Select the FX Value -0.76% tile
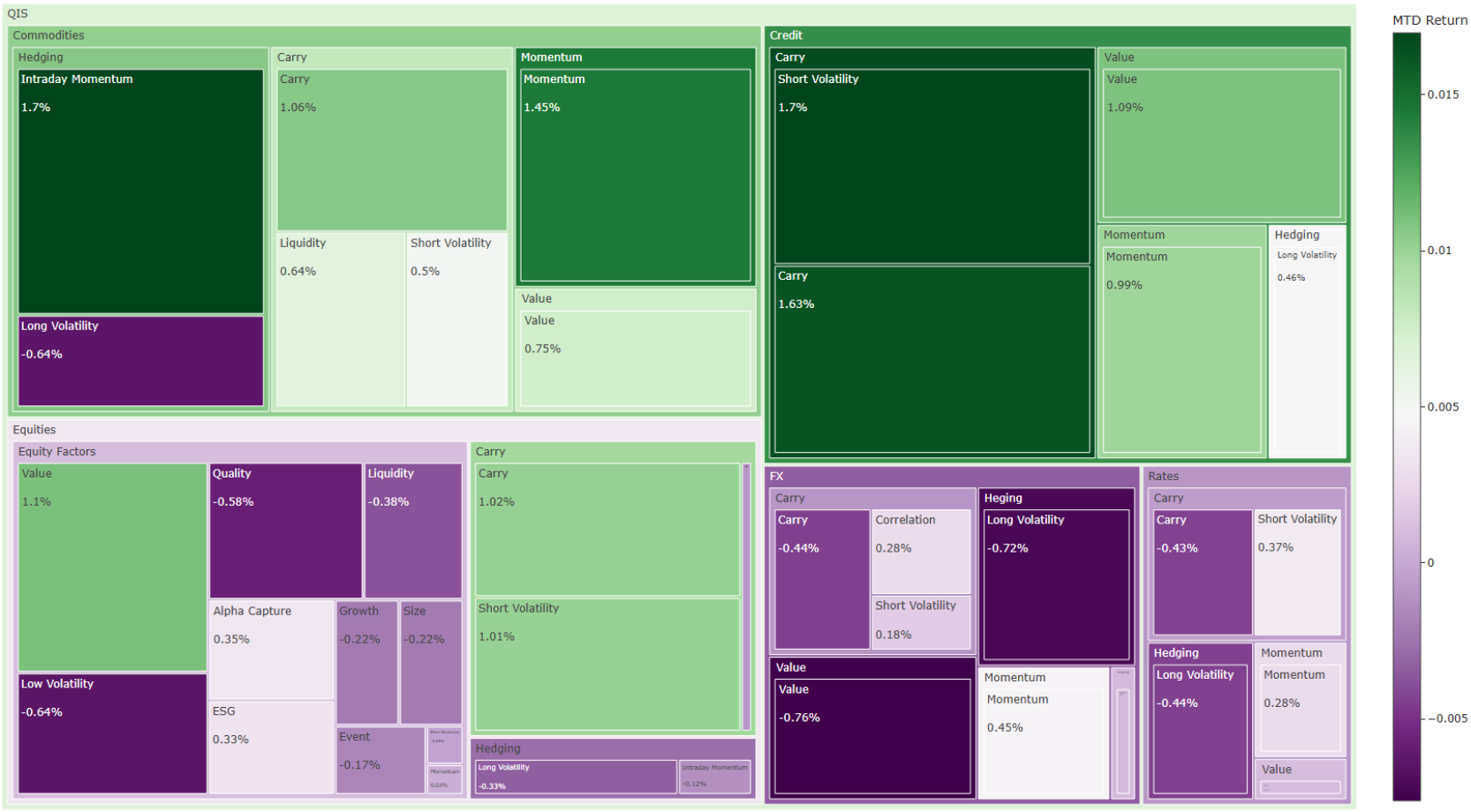Screen dimensions: 1471x812 (x=872, y=736)
